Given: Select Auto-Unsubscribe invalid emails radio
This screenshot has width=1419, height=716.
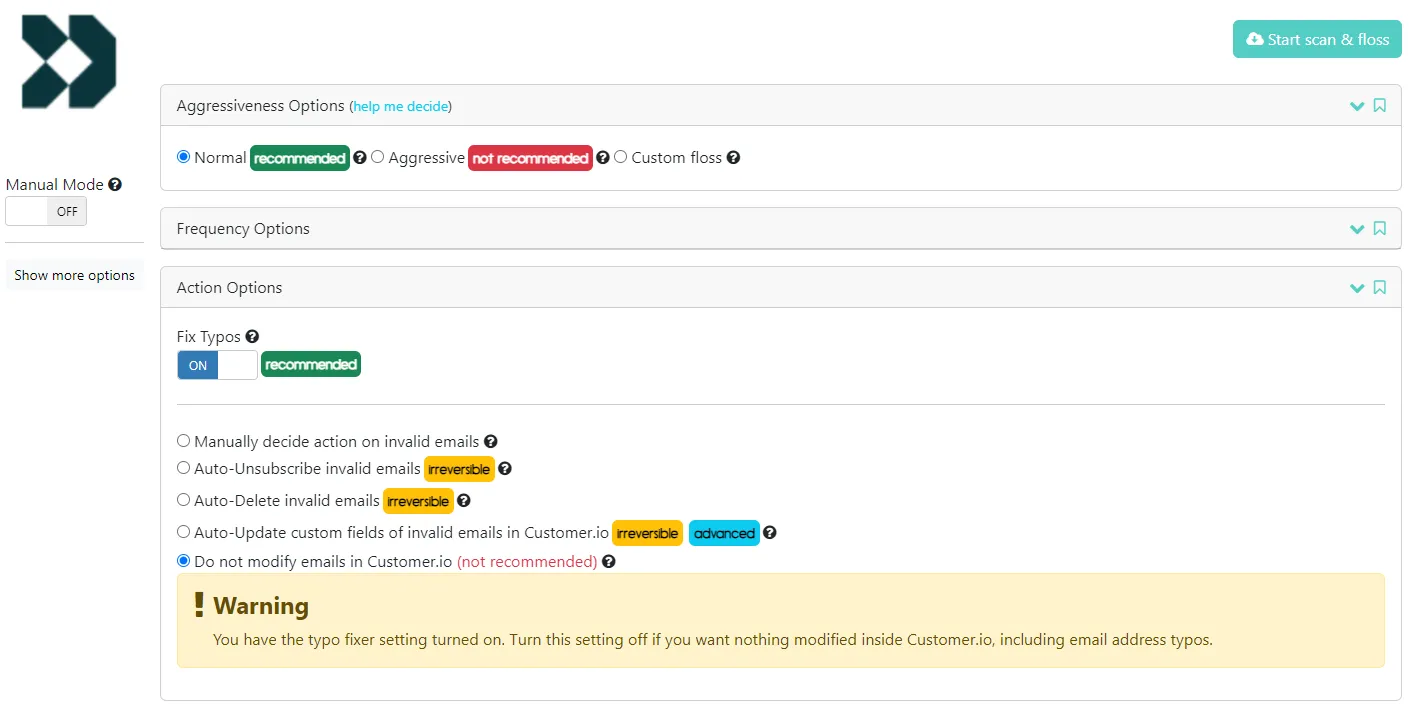Looking at the screenshot, I should (x=183, y=468).
